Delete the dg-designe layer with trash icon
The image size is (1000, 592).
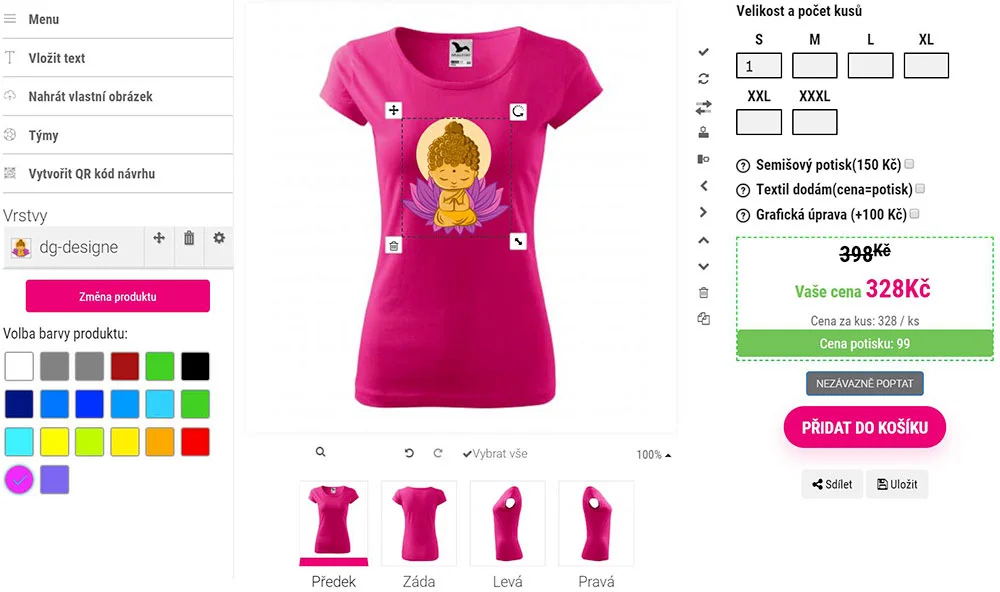click(189, 238)
